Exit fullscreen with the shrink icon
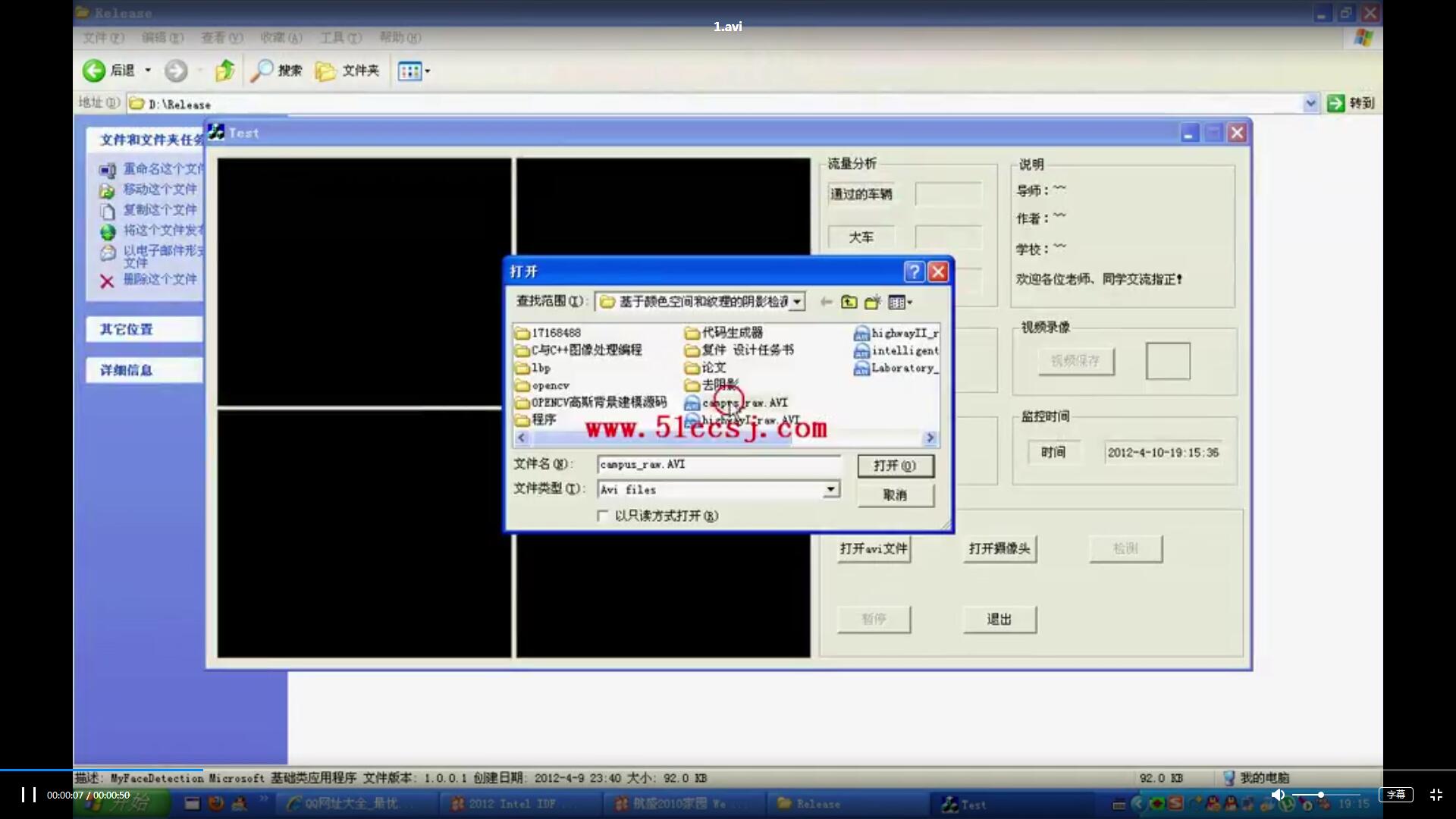 click(x=1436, y=795)
